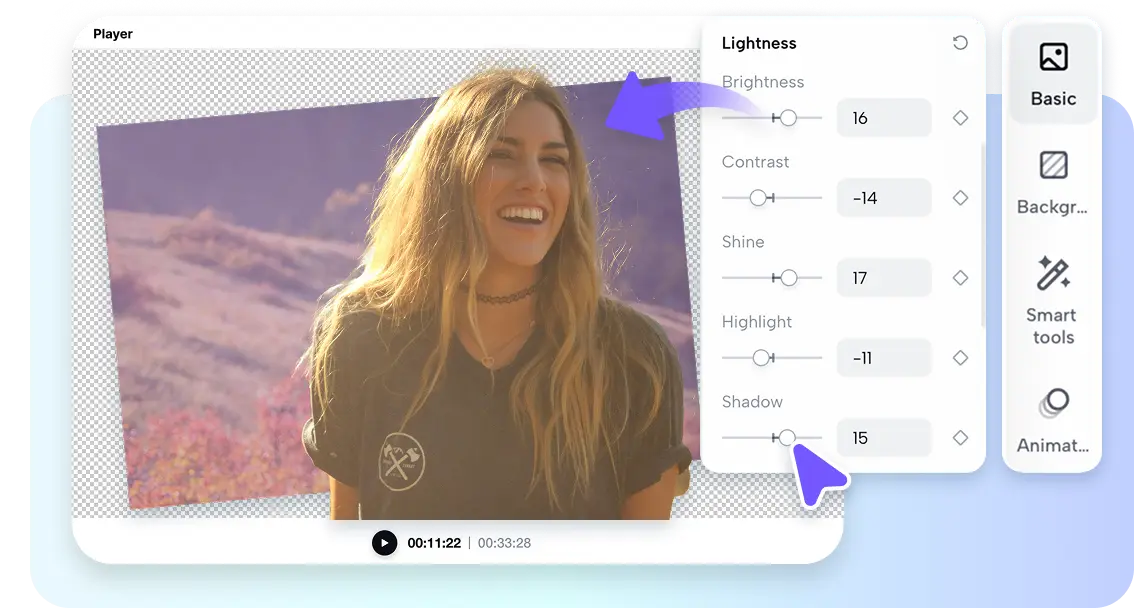Click the Shine value field showing 17

click(884, 277)
